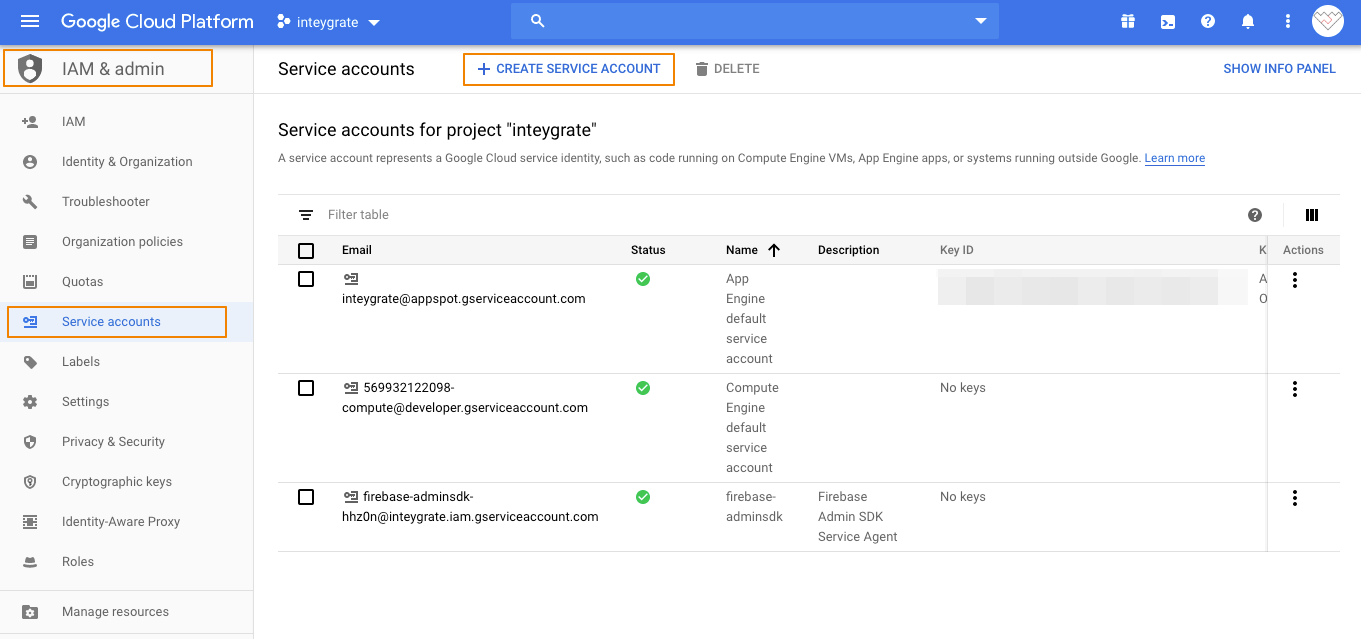1361x639 pixels.
Task: Click the Cryptographic keys shield icon
Action: [x=30, y=481]
